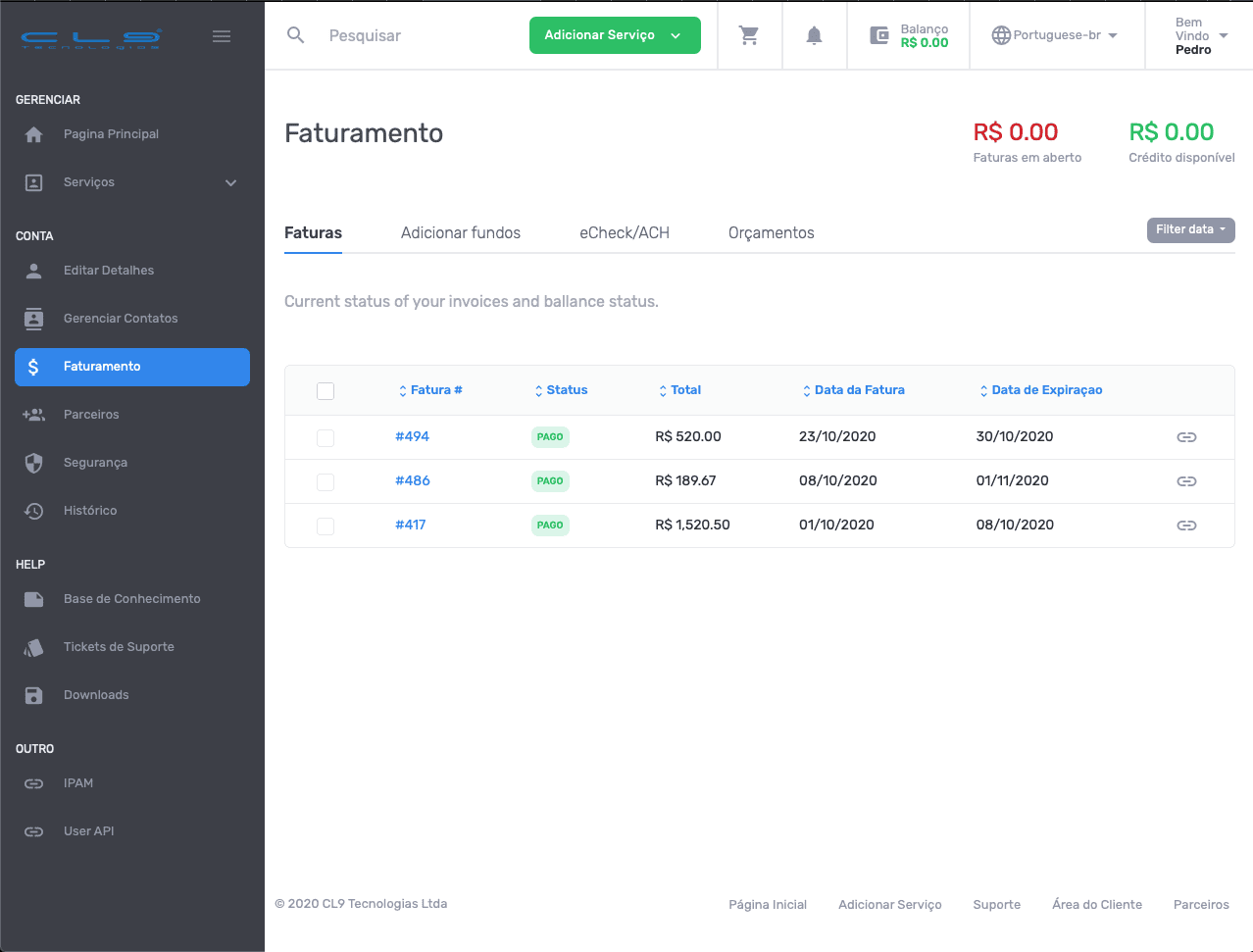This screenshot has width=1253, height=952.
Task: Click the link icon for invoice #494
Action: pyautogui.click(x=1186, y=437)
